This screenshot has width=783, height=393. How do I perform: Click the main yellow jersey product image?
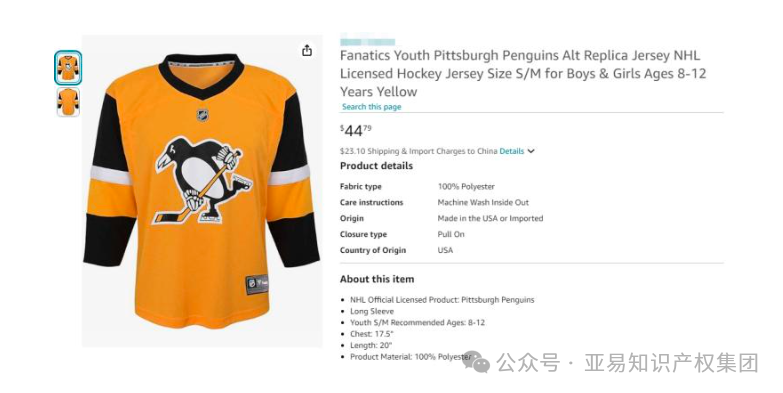coord(202,191)
